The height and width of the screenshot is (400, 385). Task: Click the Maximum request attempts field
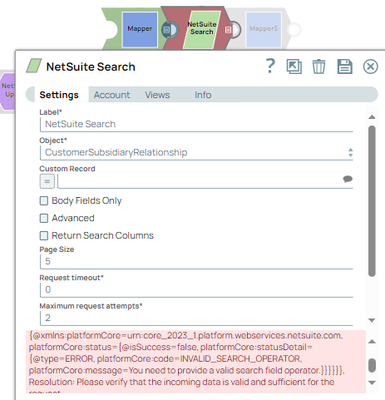coord(196,318)
